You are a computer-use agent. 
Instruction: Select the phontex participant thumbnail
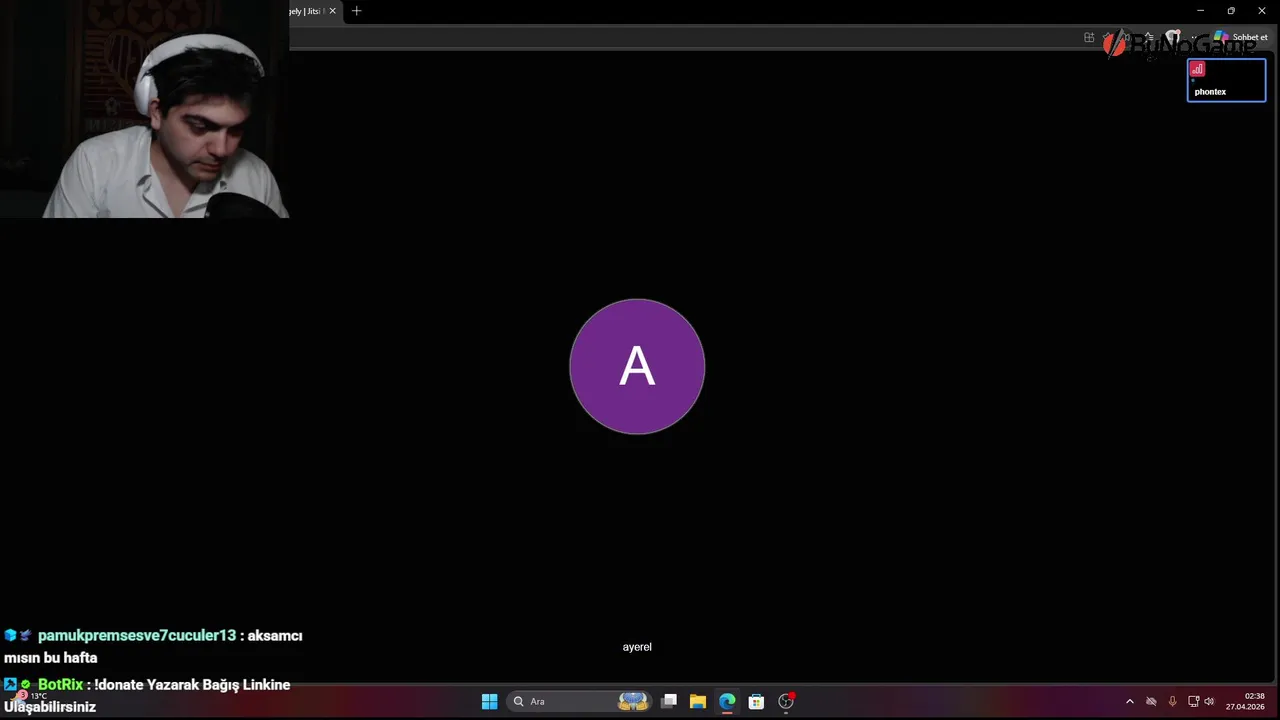(x=1226, y=80)
